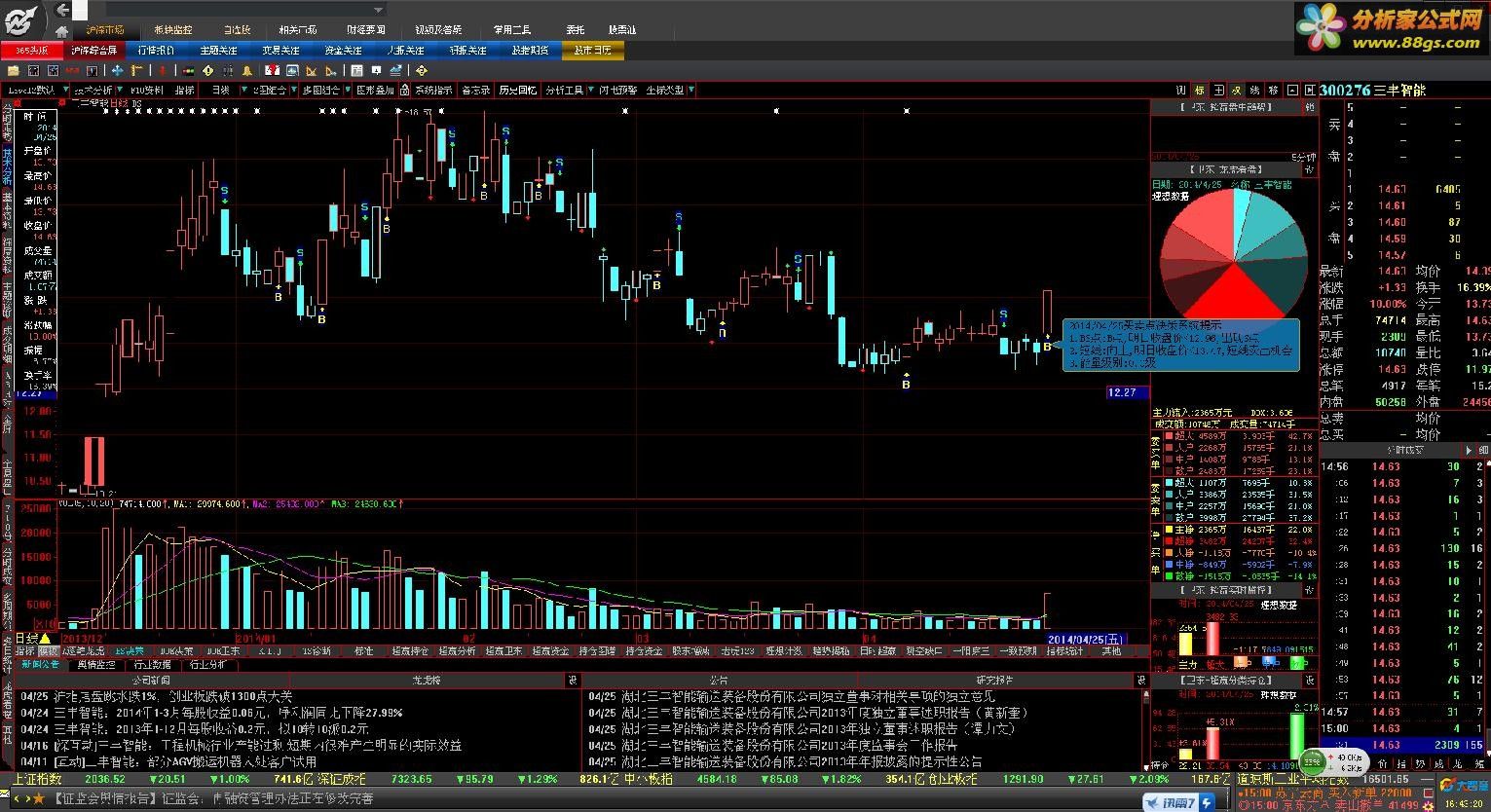Open the yellow folder toolbar icon
The height and width of the screenshot is (812, 1491).
pos(13,71)
